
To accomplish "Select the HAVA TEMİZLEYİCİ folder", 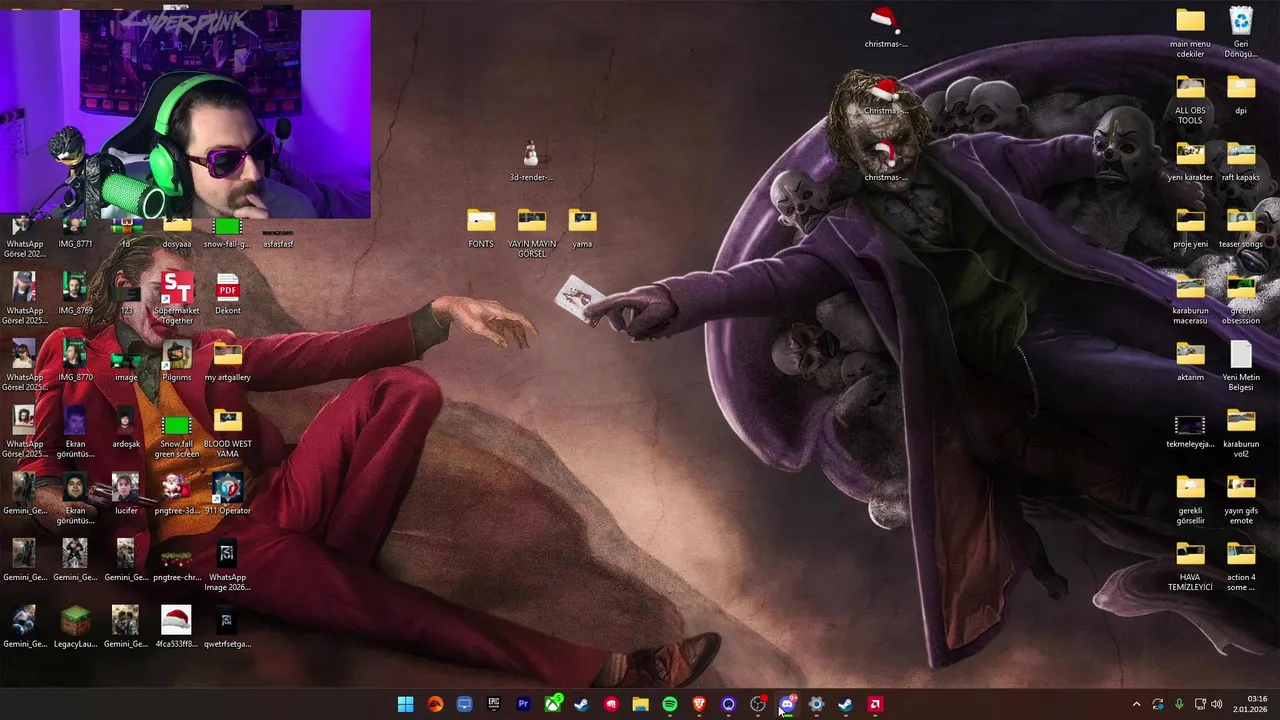I will tap(1190, 566).
